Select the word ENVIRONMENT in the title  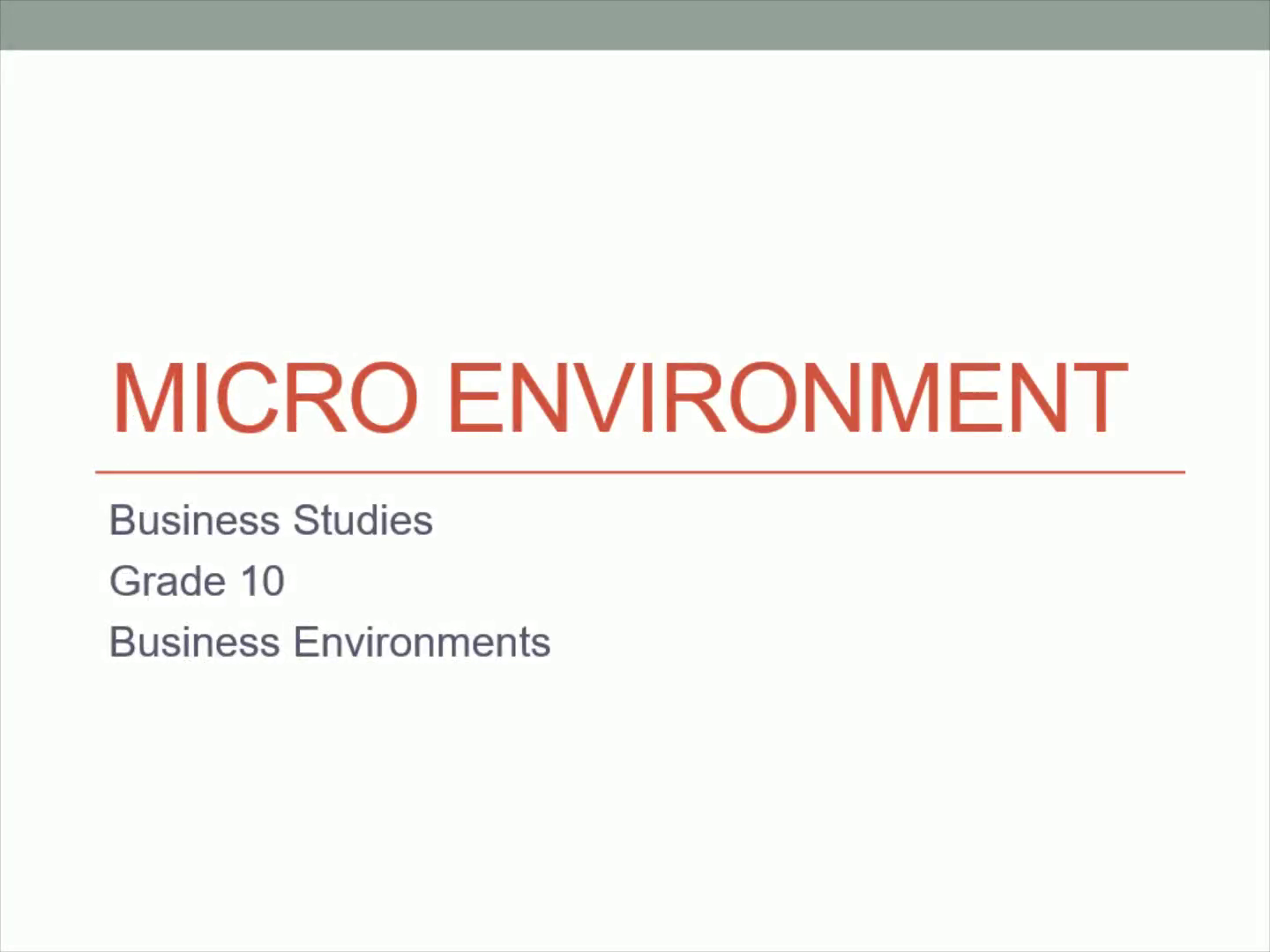point(788,398)
